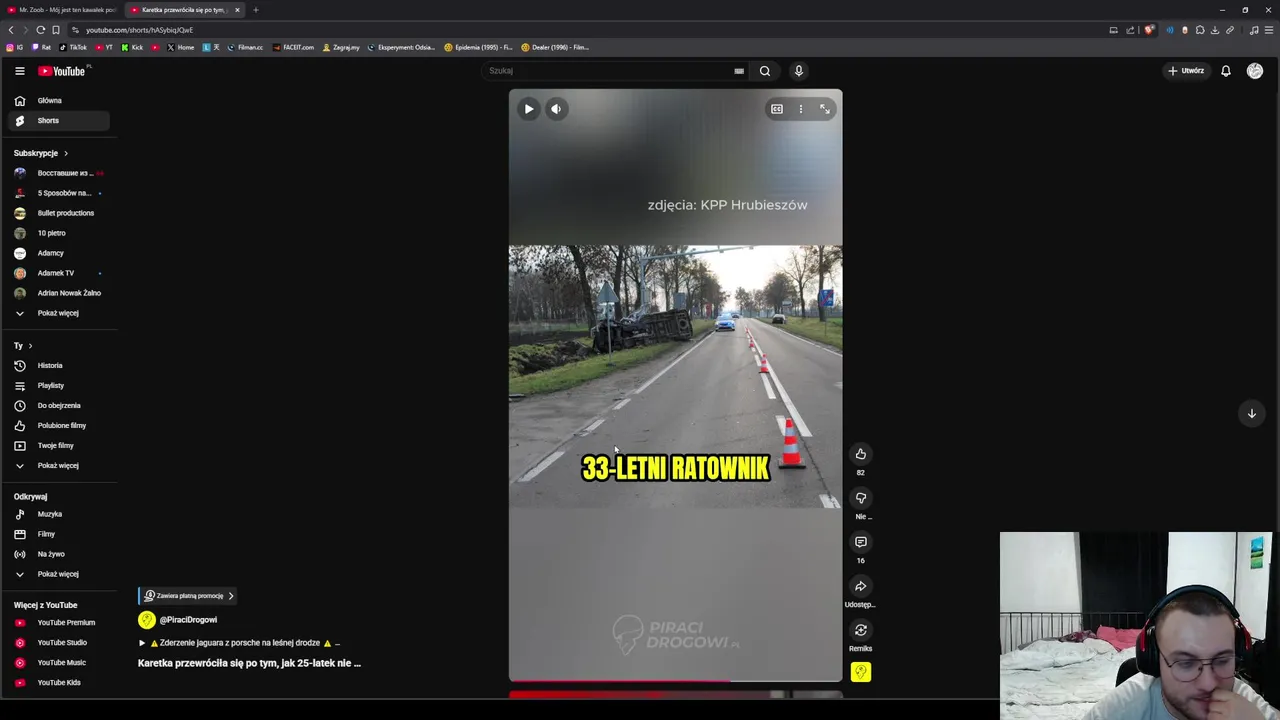Open the Adamek TV subscription
The image size is (1280, 720).
pos(59,273)
